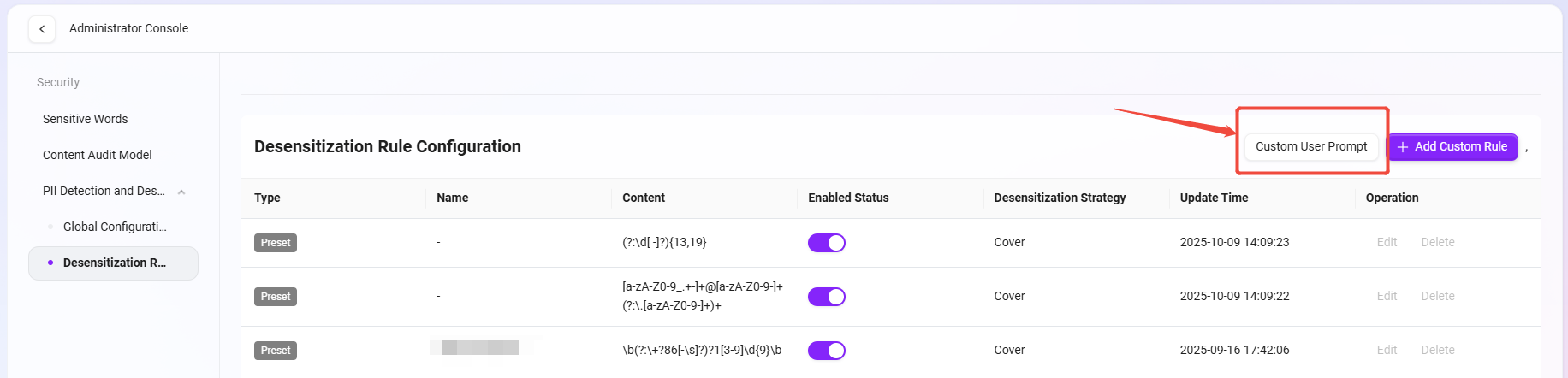Open Content Audit Model menu item
The image size is (1568, 378).
[98, 155]
